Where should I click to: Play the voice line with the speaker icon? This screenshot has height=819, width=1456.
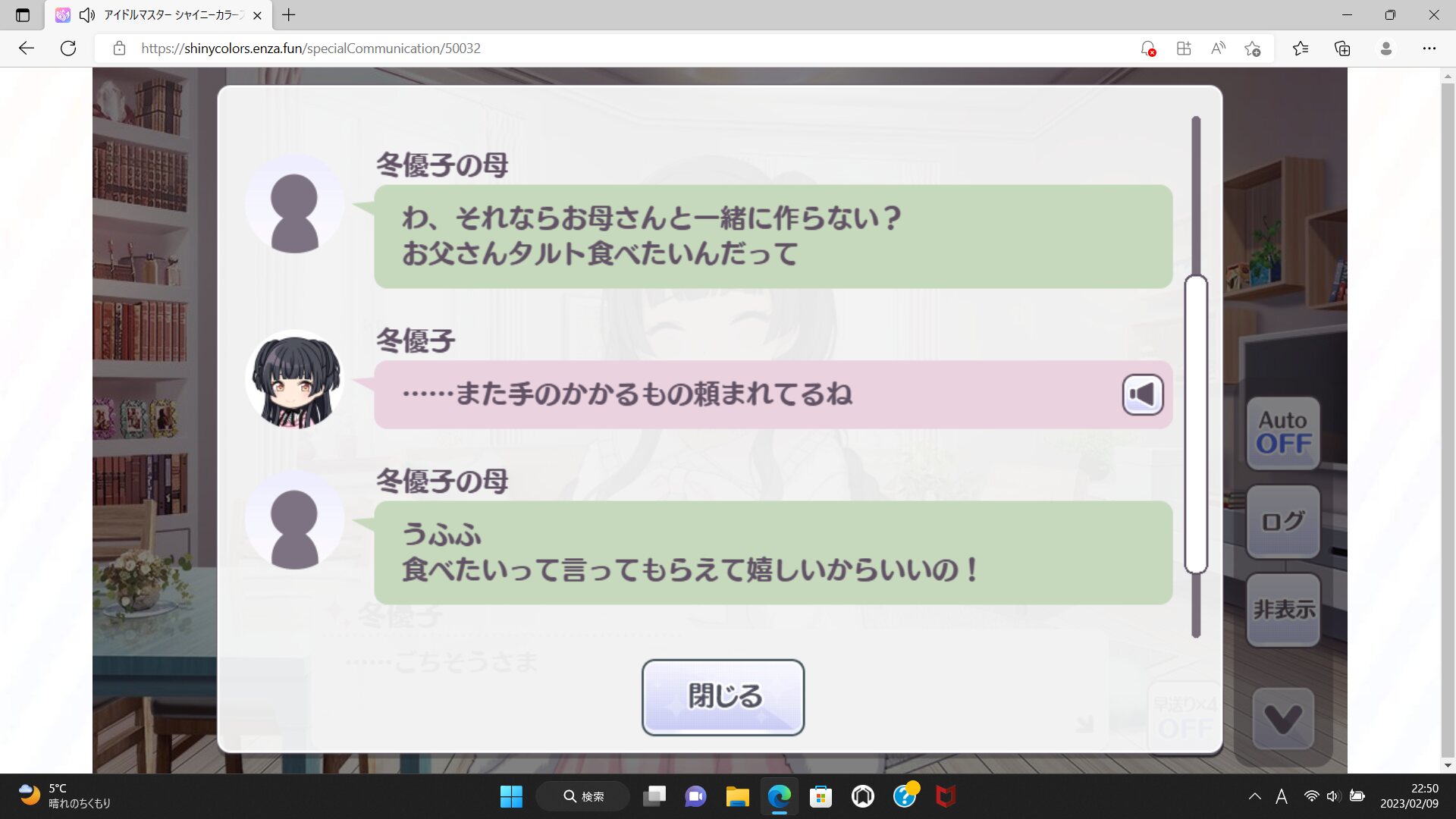click(1143, 394)
